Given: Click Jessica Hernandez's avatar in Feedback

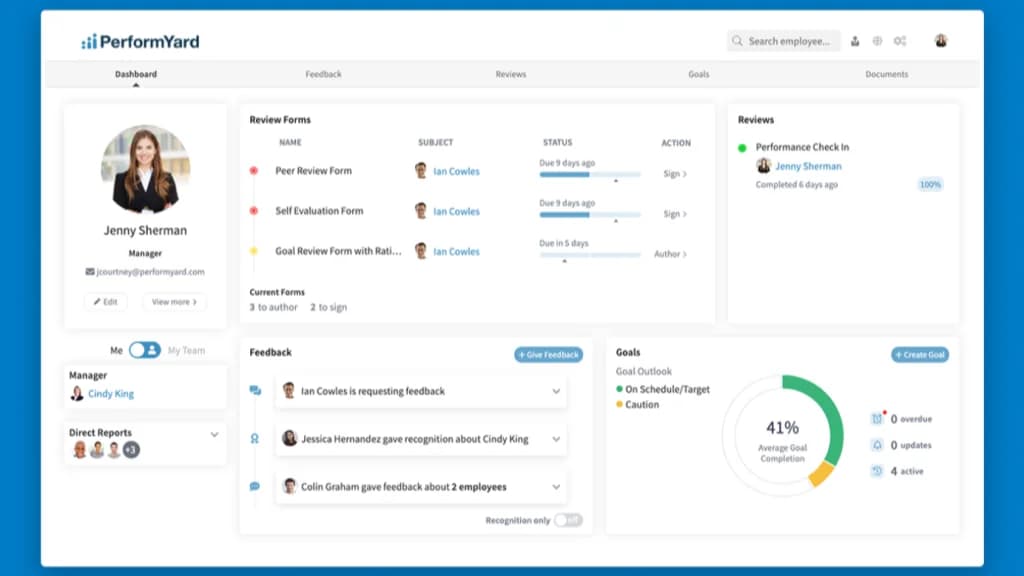Looking at the screenshot, I should click(289, 438).
